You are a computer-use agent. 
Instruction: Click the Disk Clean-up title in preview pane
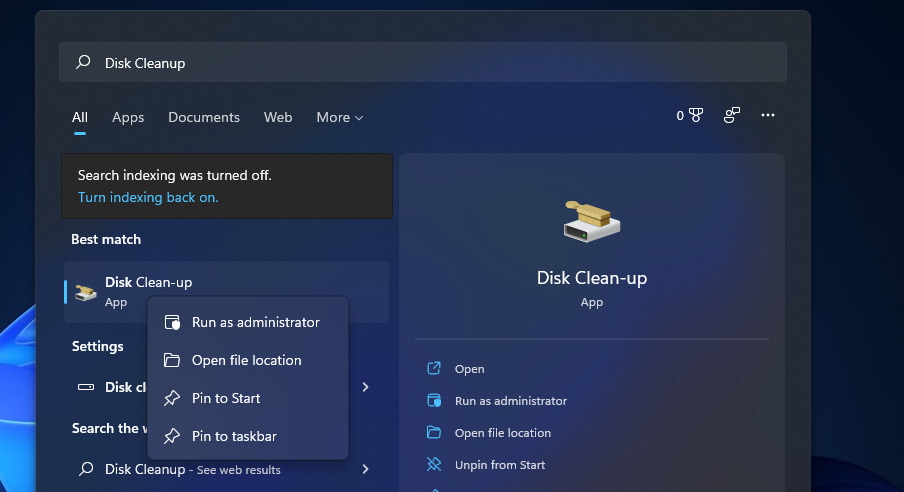coord(592,278)
